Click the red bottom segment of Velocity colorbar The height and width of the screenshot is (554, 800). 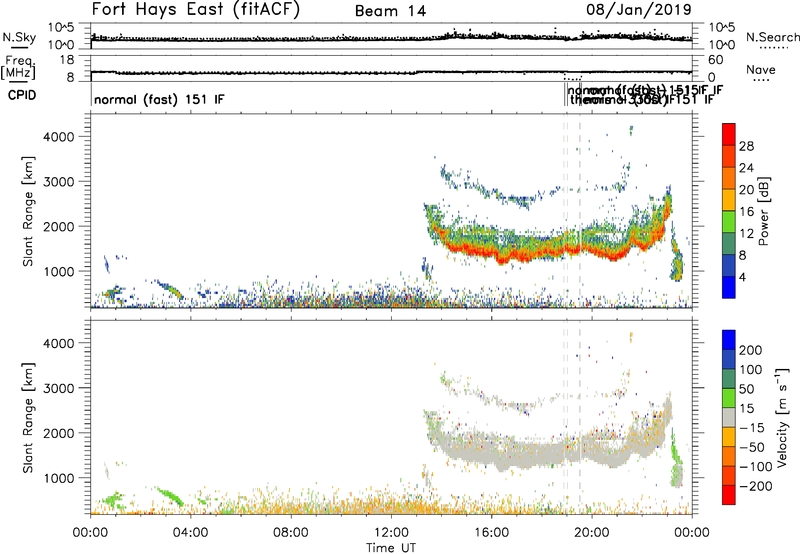point(729,495)
